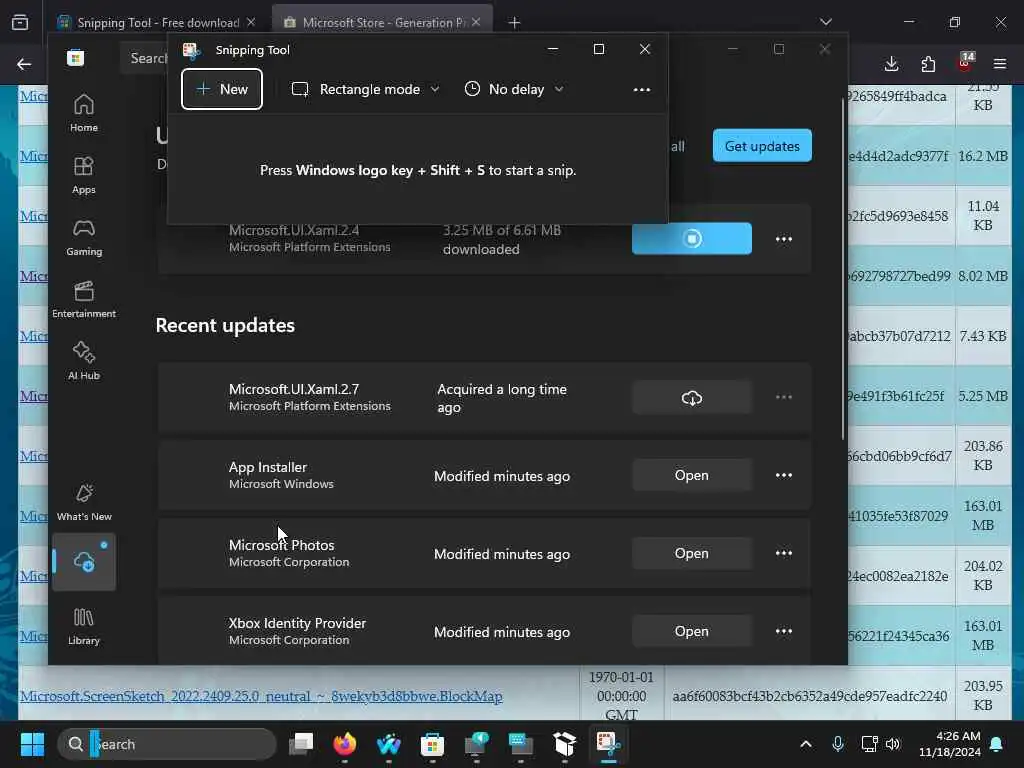Open Gaming section in Store sidebar
This screenshot has width=1024, height=768.
84,238
